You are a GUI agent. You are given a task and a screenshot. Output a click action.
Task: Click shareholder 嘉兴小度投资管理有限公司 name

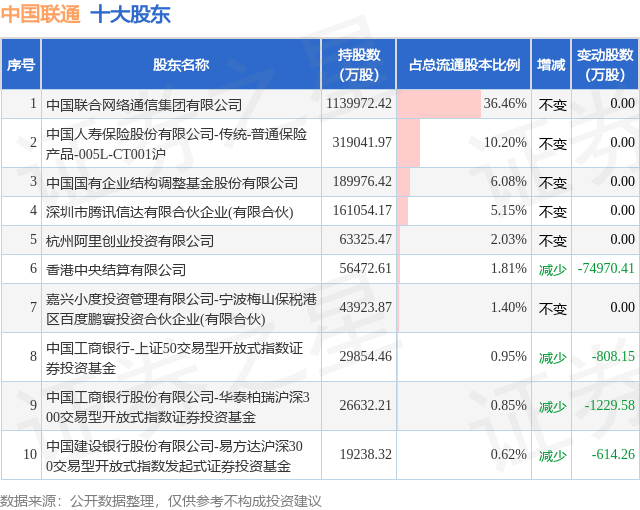181,309
